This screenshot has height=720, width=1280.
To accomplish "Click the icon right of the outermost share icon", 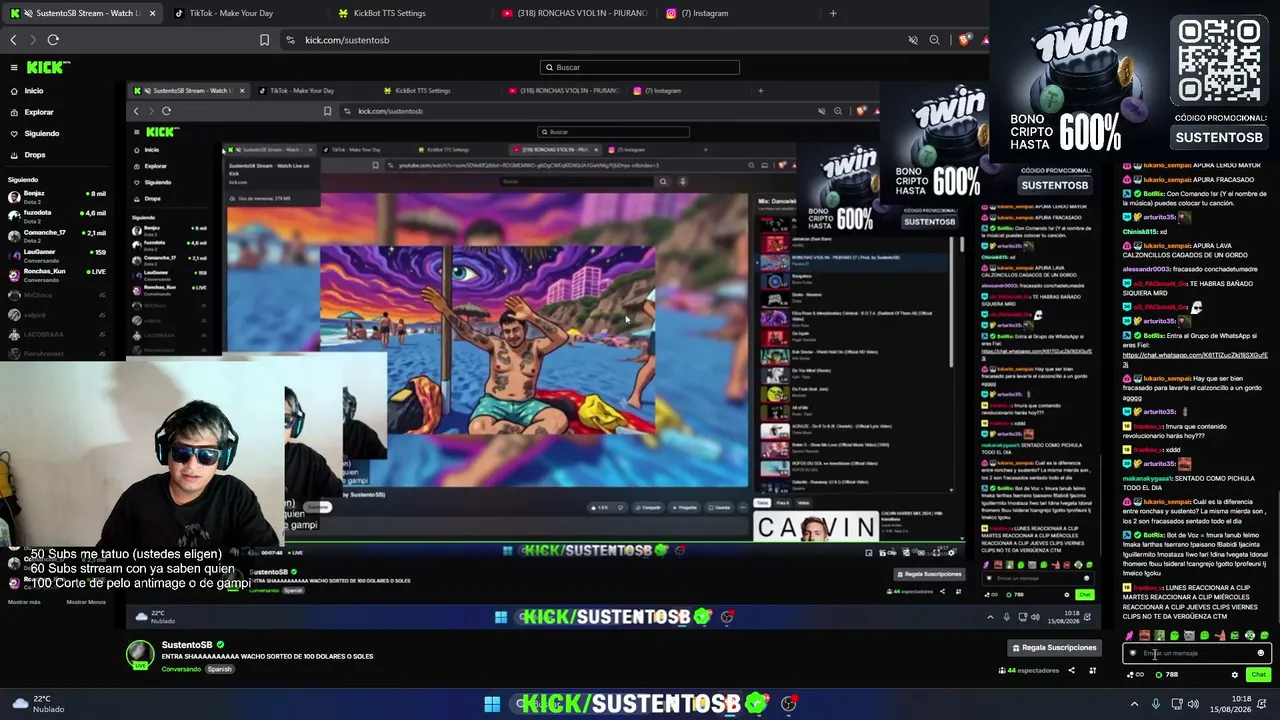I will 1092,670.
